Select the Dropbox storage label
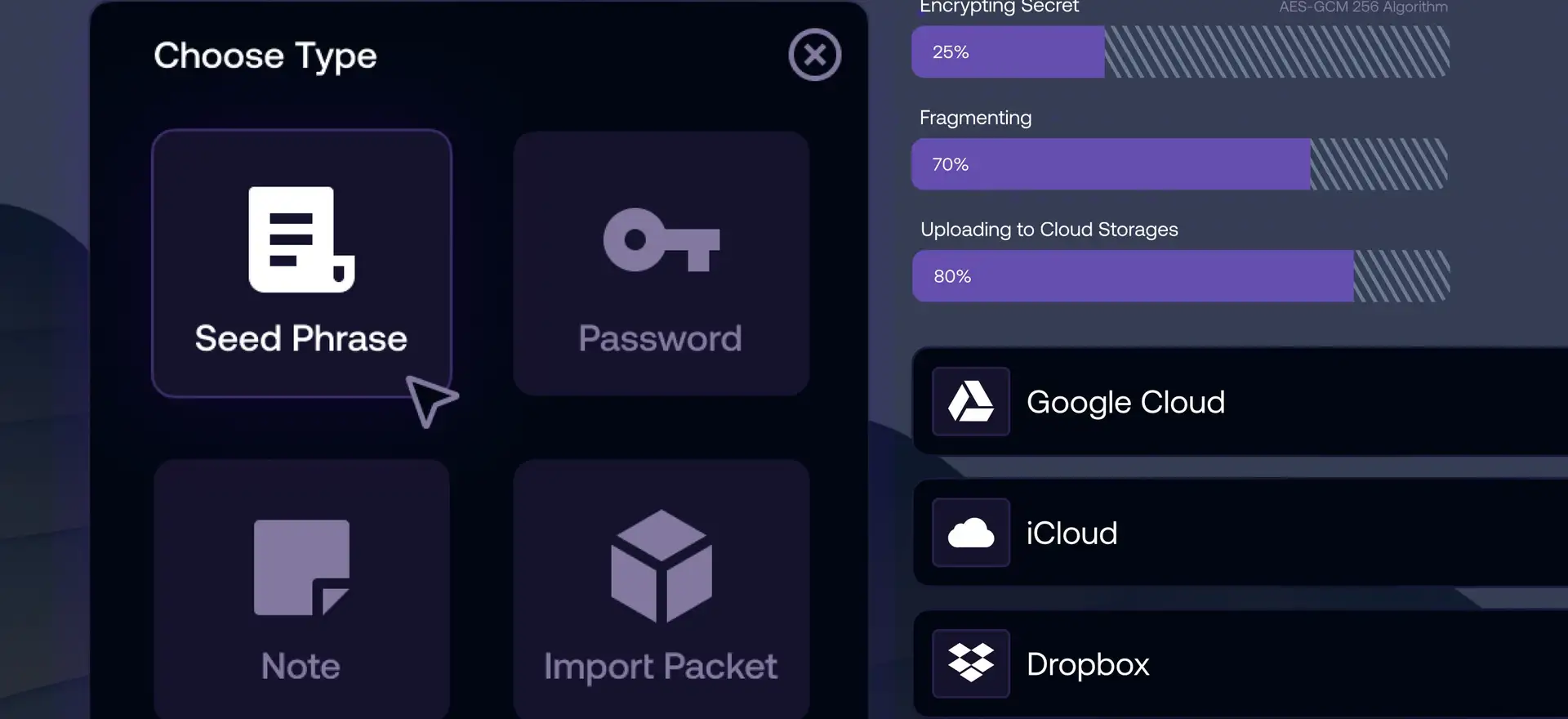The width and height of the screenshot is (1568, 719). coord(1088,664)
